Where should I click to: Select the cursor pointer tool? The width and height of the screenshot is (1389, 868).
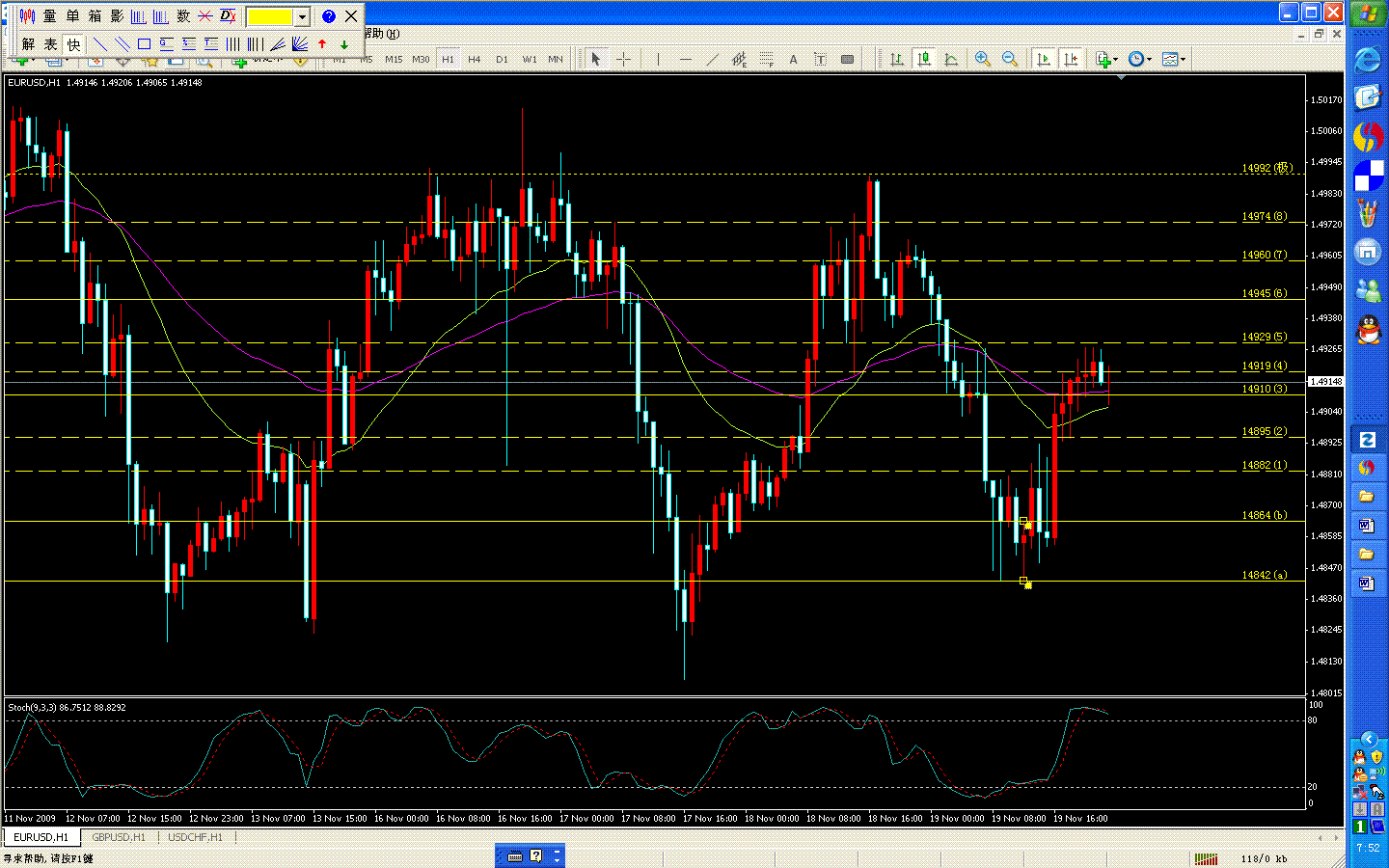pos(596,60)
